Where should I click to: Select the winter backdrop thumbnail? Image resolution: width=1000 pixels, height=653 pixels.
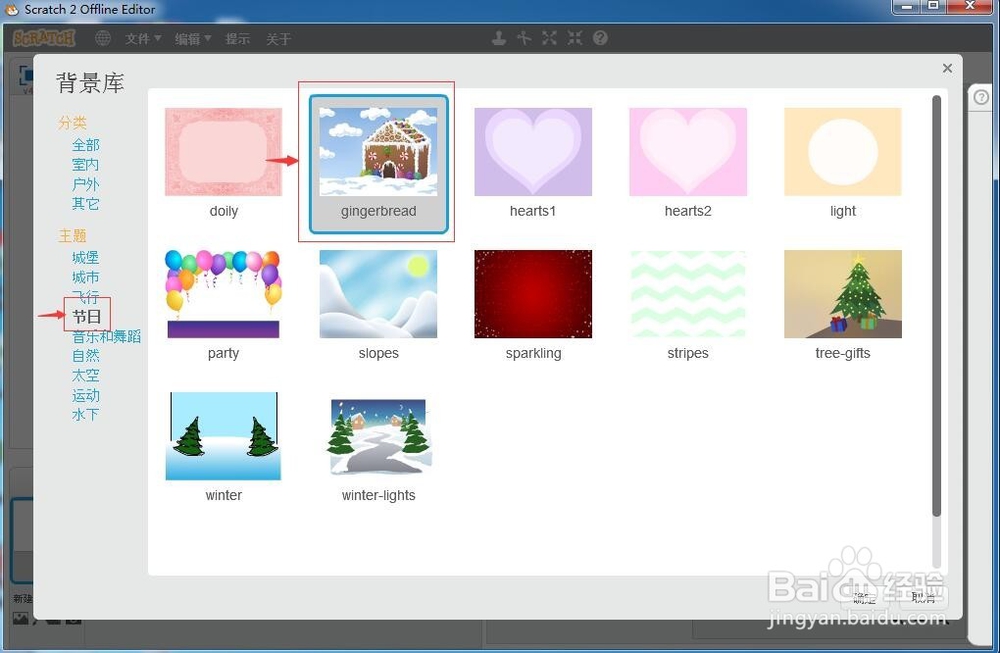click(223, 436)
